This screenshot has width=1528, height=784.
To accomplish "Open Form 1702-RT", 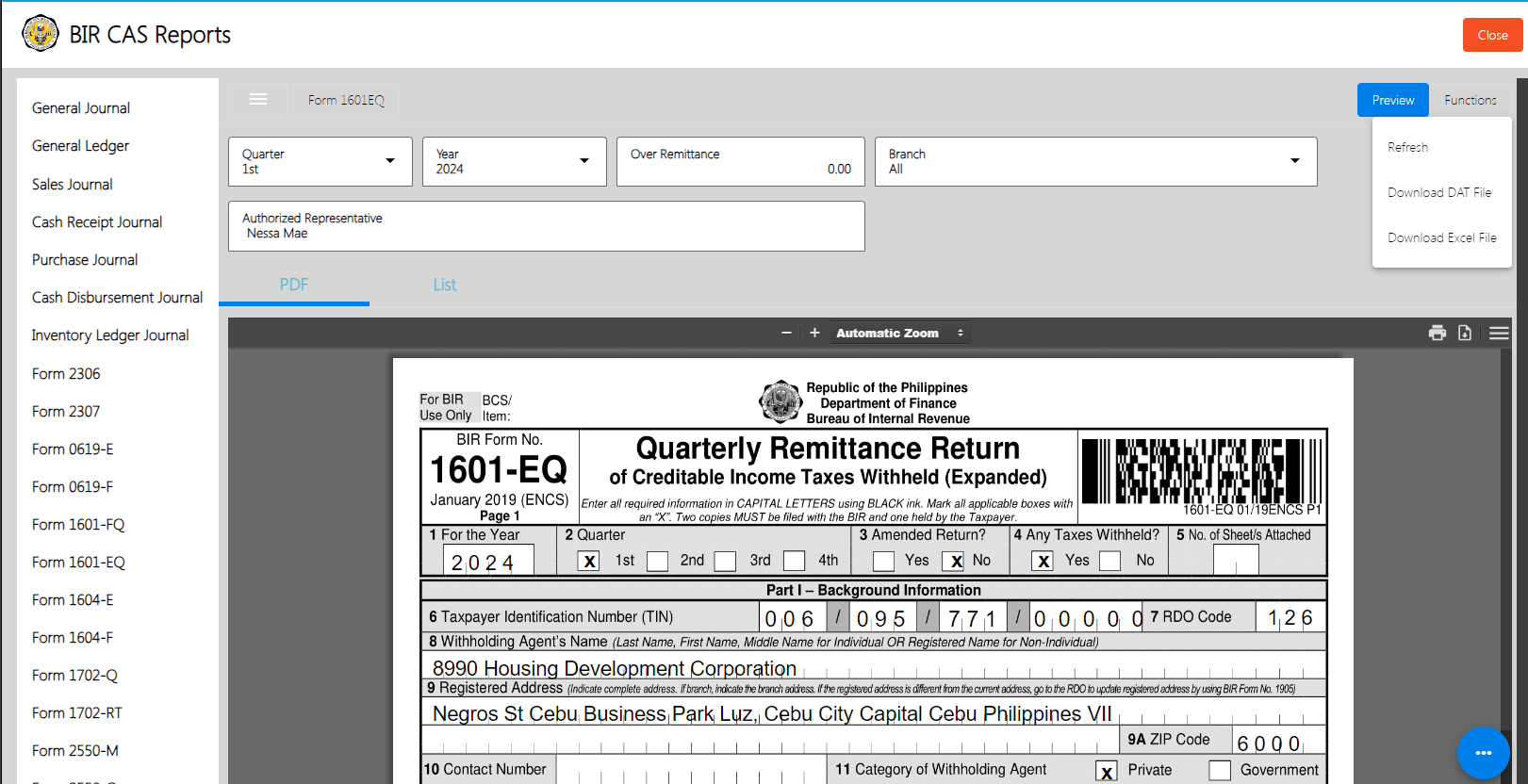I will tap(77, 713).
